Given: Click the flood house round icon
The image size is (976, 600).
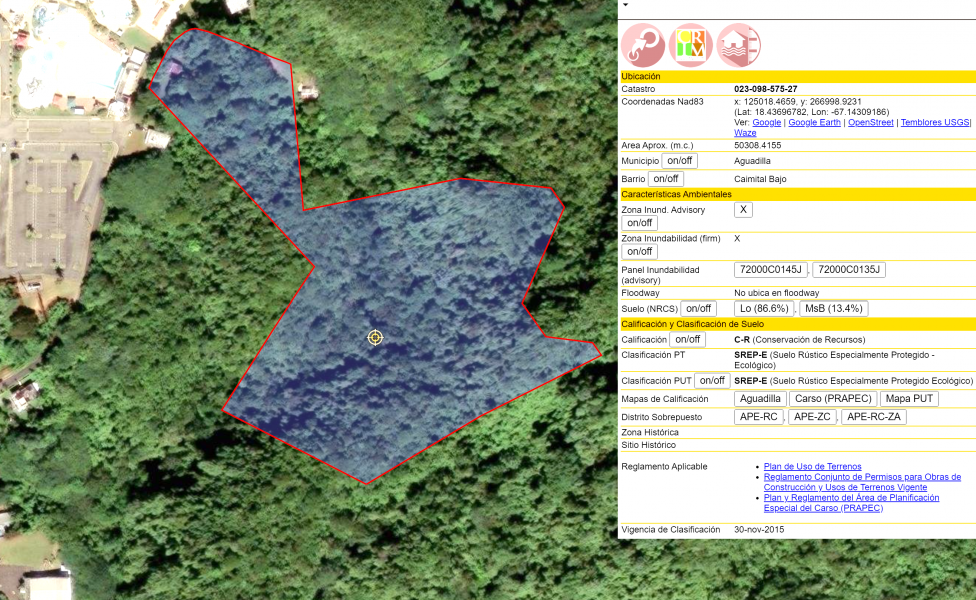Looking at the screenshot, I should point(739,45).
